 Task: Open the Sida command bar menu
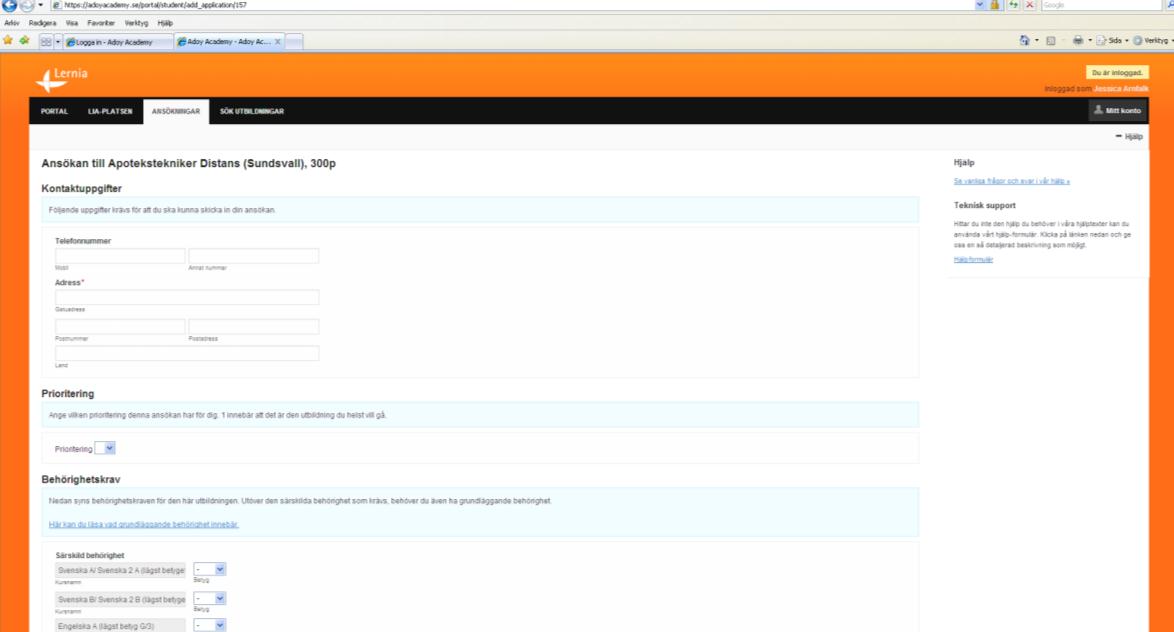pyautogui.click(x=1112, y=40)
